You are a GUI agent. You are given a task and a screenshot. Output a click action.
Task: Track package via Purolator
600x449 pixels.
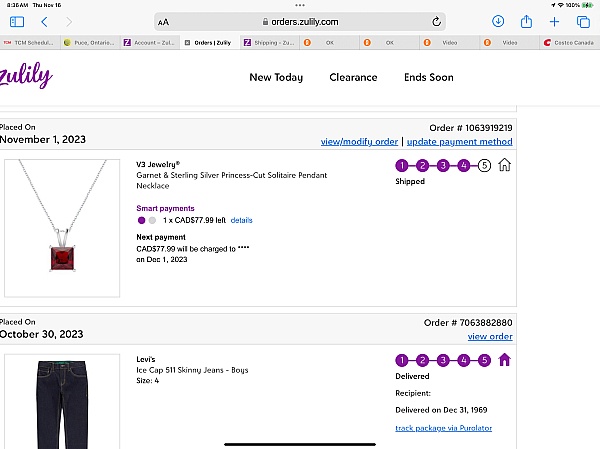[443, 428]
